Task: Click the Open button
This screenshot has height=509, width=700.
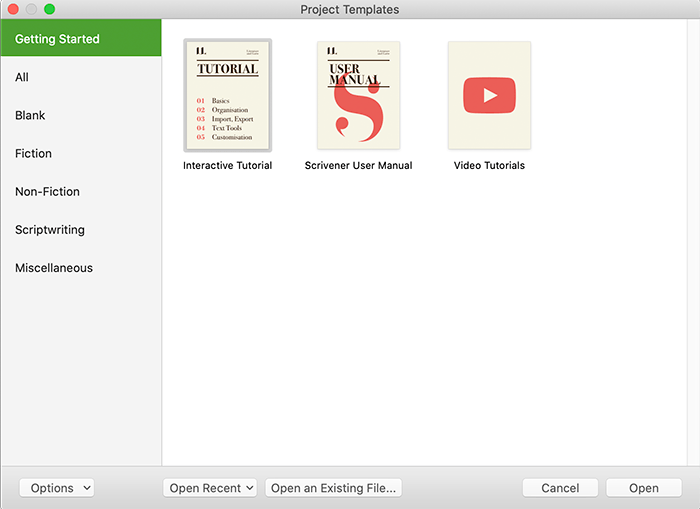Action: (x=644, y=488)
